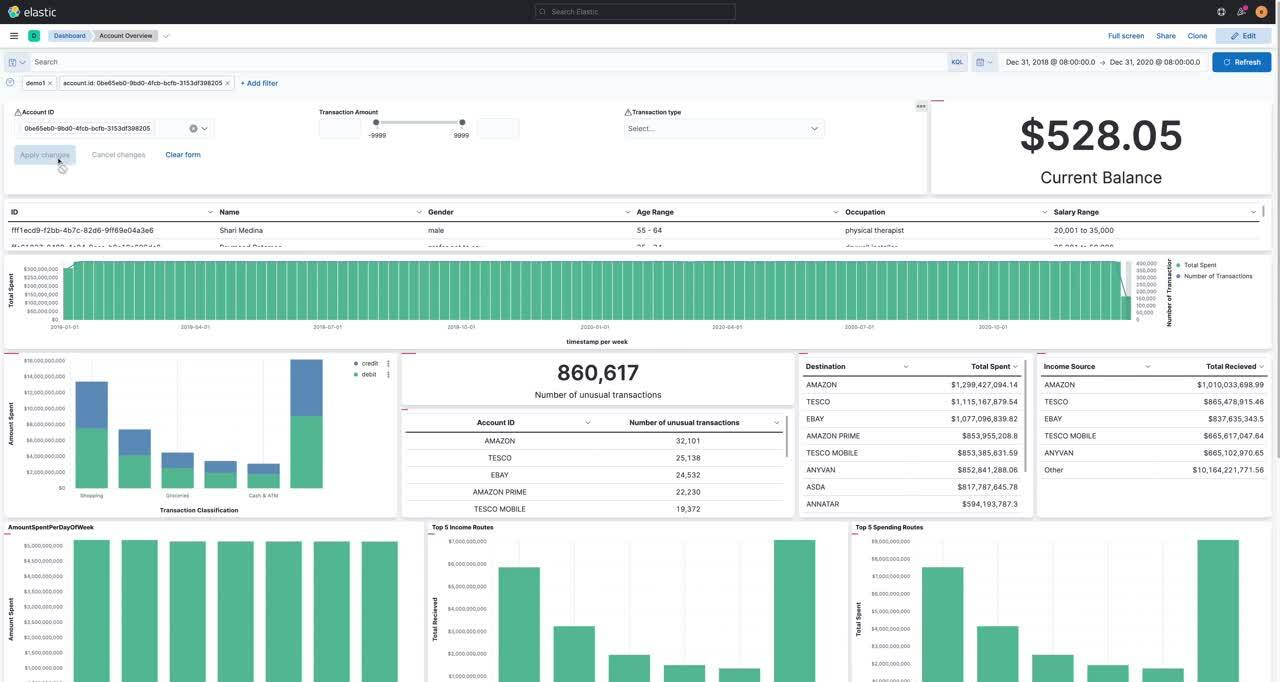Image resolution: width=1280 pixels, height=682 pixels.
Task: Open legend options for credit series
Action: [388, 363]
